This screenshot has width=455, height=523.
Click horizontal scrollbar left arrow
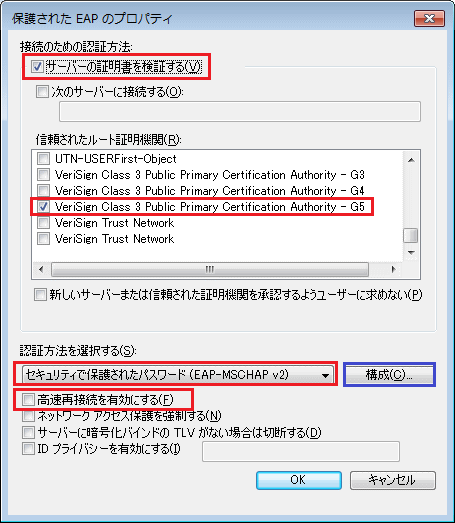coord(41,269)
